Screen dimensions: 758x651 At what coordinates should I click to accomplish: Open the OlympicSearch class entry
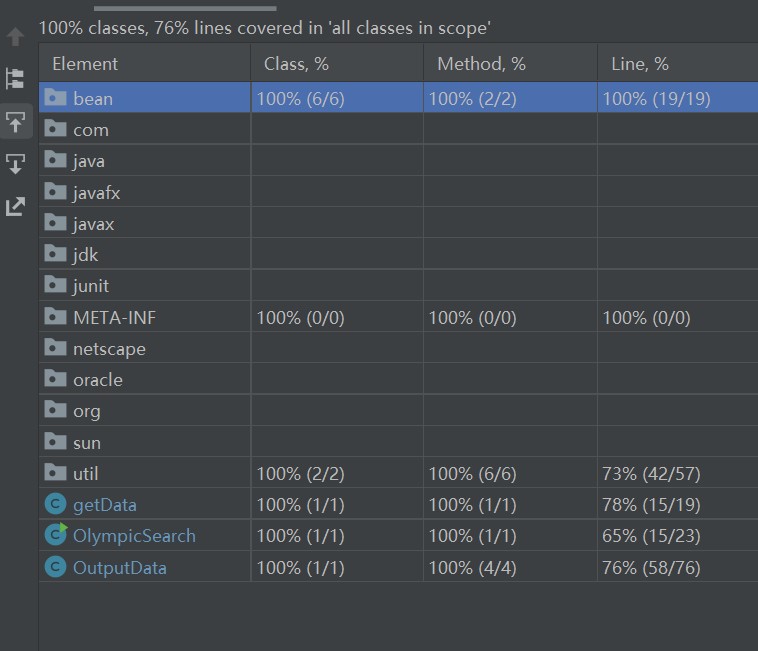click(x=398, y=535)
